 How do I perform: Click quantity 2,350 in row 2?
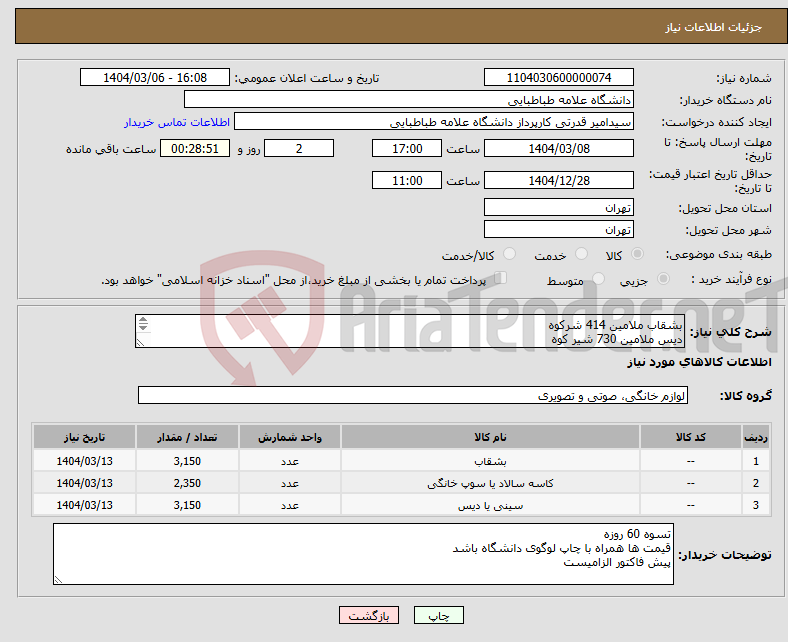click(x=187, y=483)
